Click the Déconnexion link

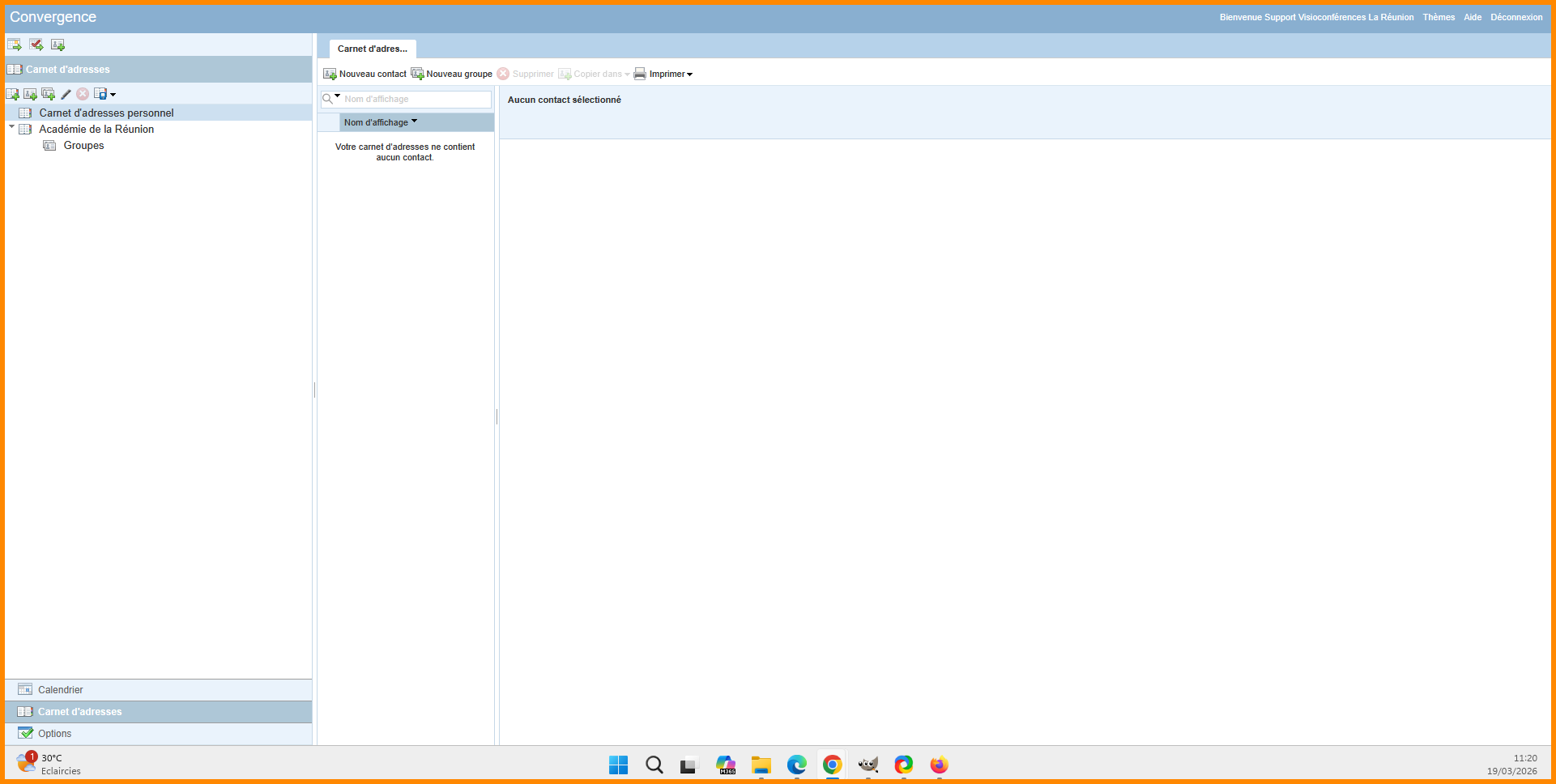(1516, 17)
